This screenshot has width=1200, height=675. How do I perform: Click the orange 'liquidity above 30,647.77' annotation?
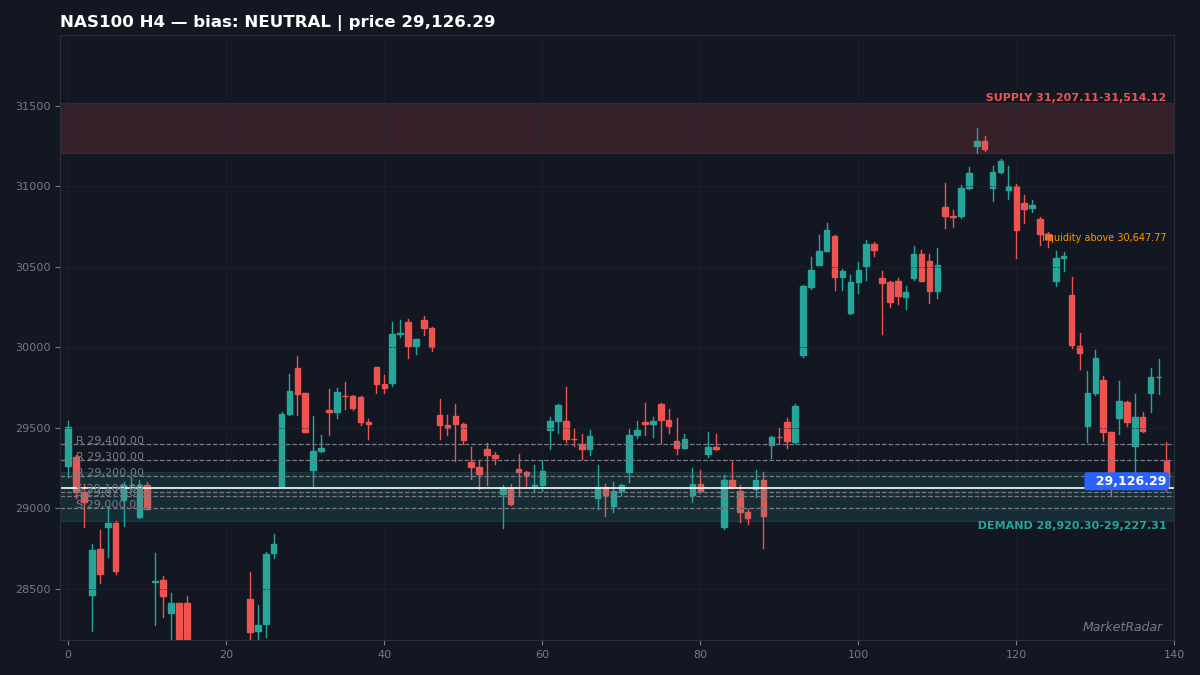(x=1105, y=238)
